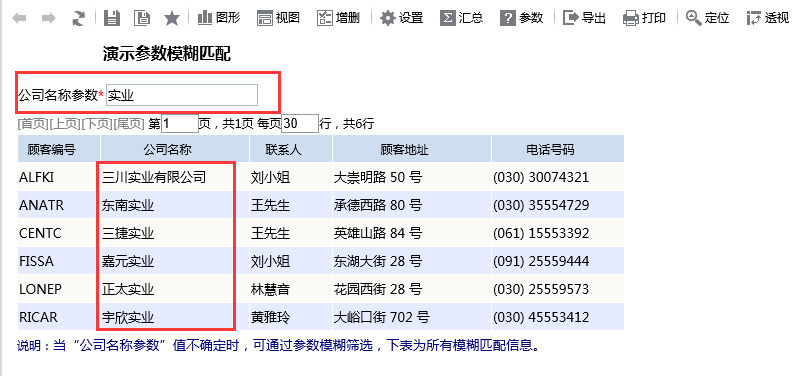This screenshot has height=376, width=812.
Task: Click the rows-per-page input box
Action: coord(300,124)
